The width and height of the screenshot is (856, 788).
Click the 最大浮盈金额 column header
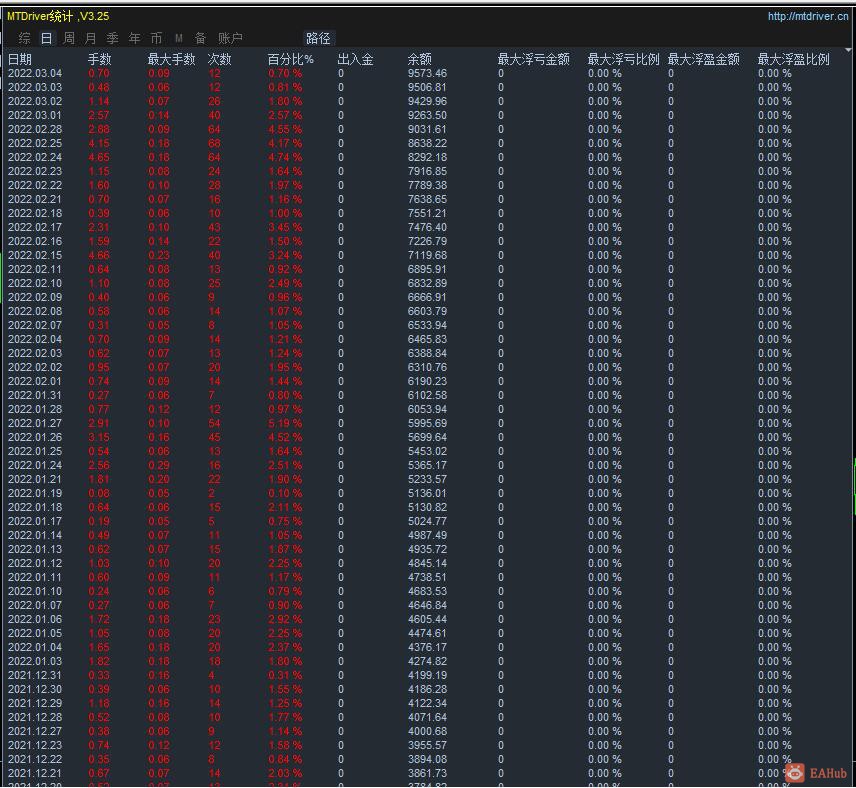704,59
